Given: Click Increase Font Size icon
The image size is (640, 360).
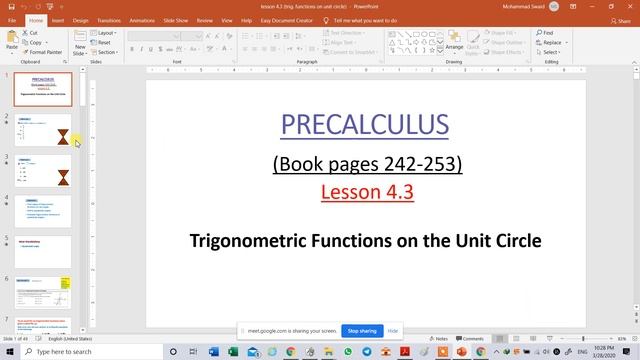Looking at the screenshot, I should 208,36.
